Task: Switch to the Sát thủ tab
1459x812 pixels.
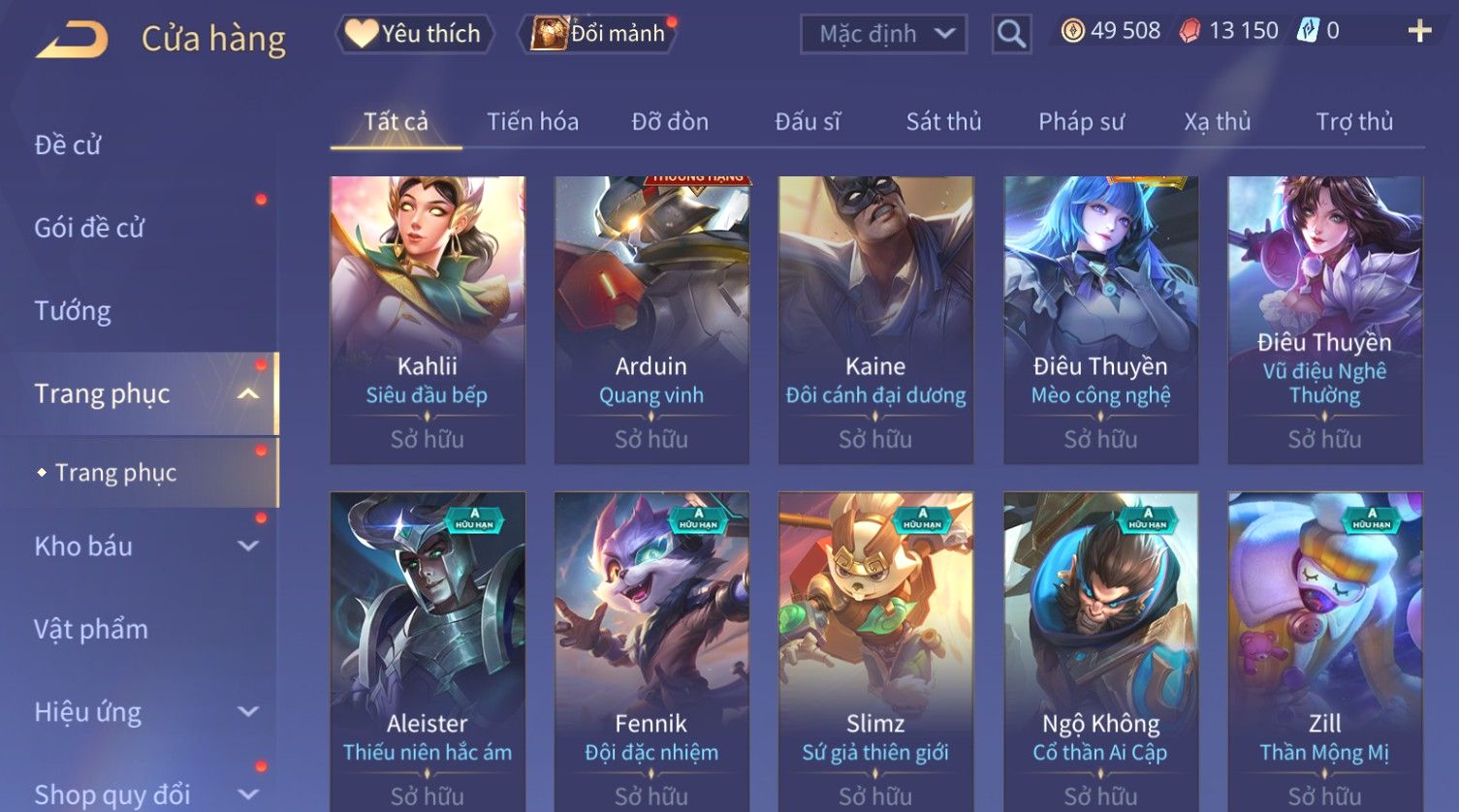Action: pos(943,122)
